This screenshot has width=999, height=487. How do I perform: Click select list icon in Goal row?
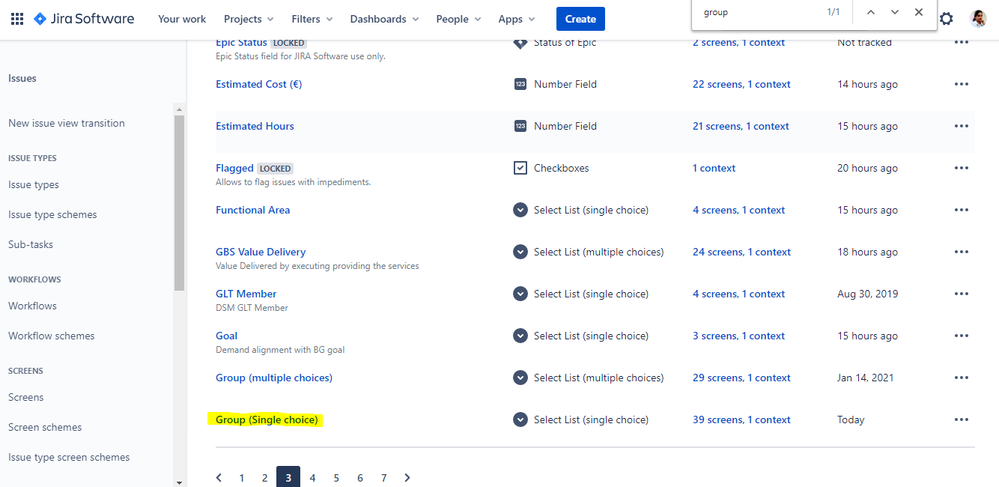[520, 336]
